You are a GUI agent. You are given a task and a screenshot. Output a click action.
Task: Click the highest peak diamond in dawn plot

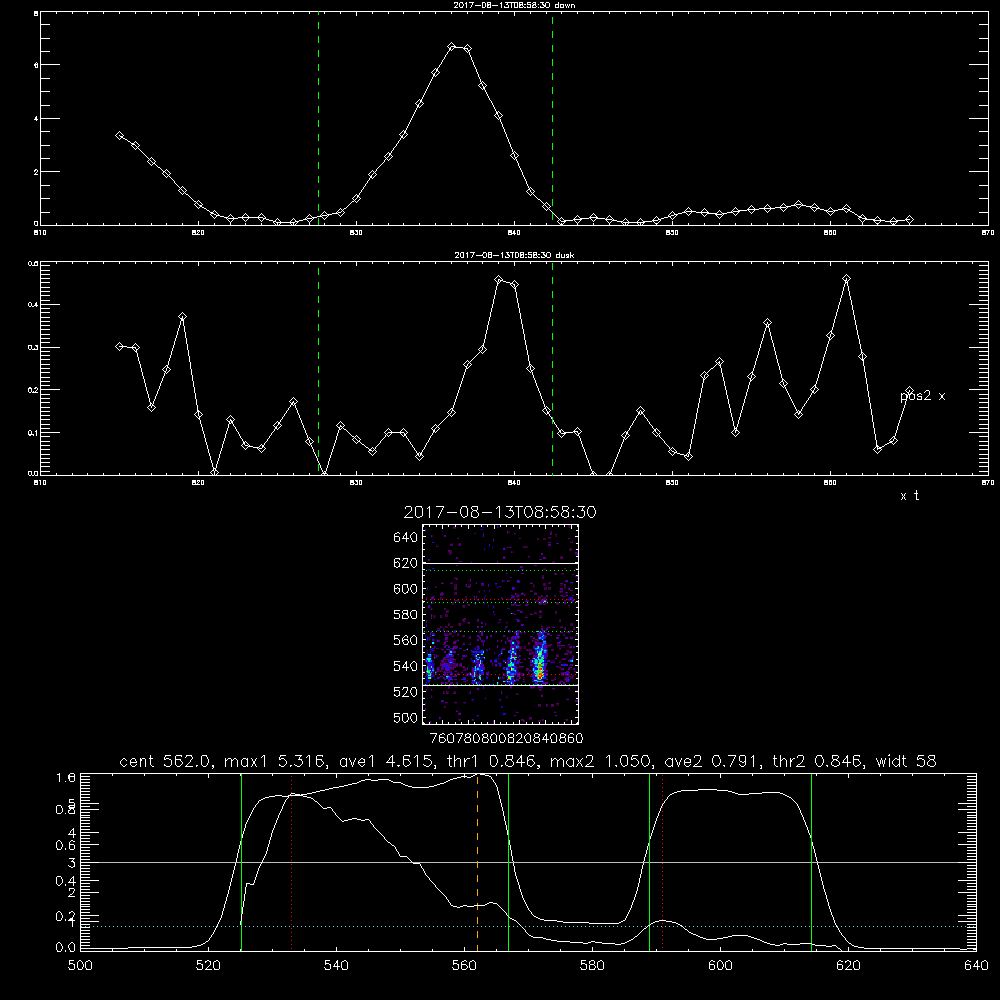pyautogui.click(x=452, y=47)
